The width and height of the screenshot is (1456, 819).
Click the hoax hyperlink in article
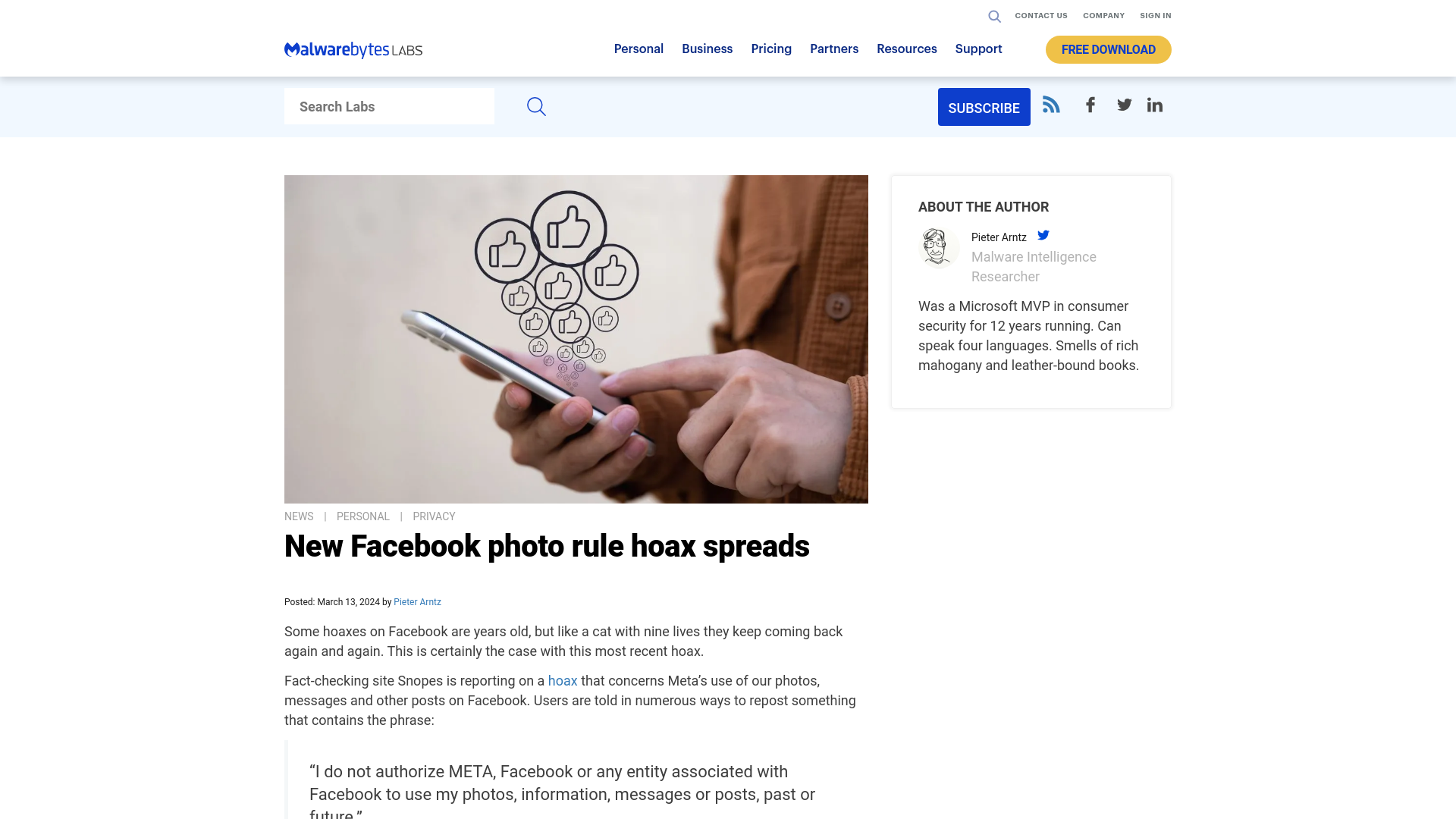[x=563, y=681]
